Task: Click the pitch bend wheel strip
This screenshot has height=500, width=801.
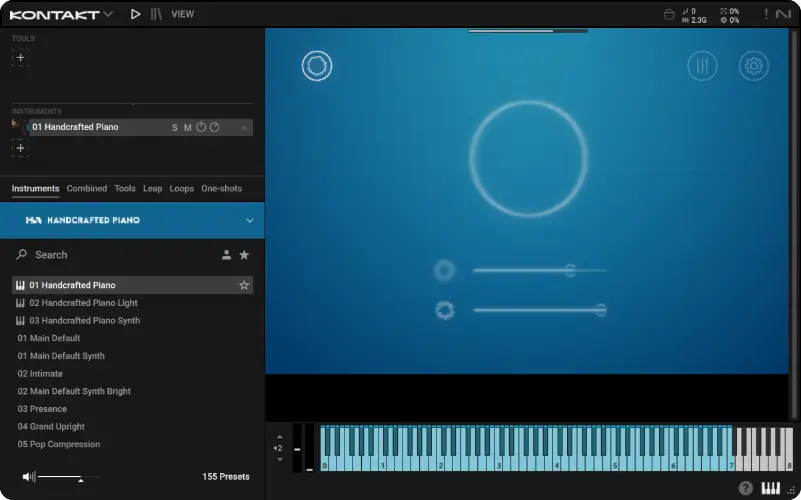Action: pyautogui.click(x=297, y=448)
